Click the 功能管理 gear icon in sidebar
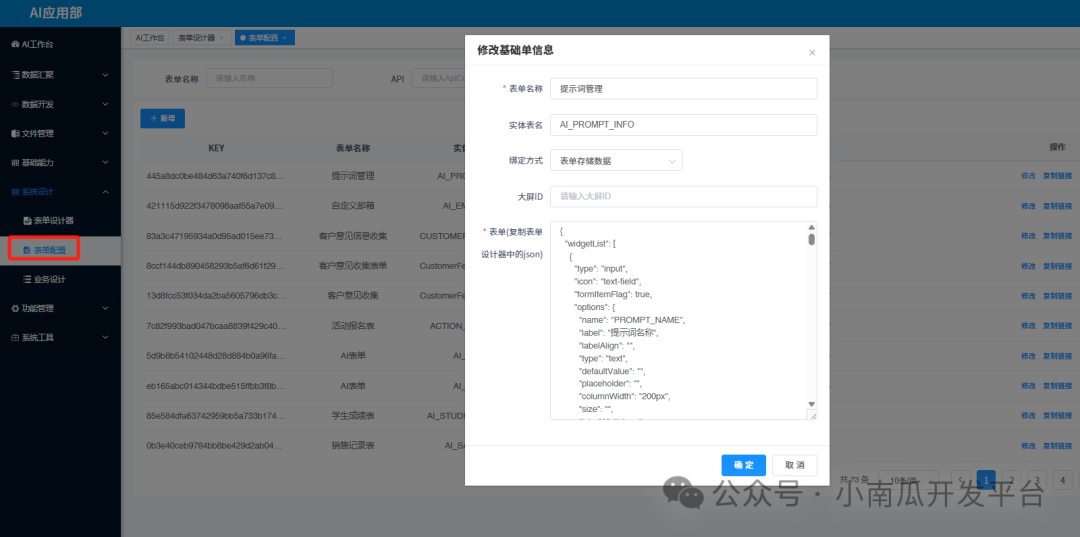1080x537 pixels. click(x=15, y=308)
